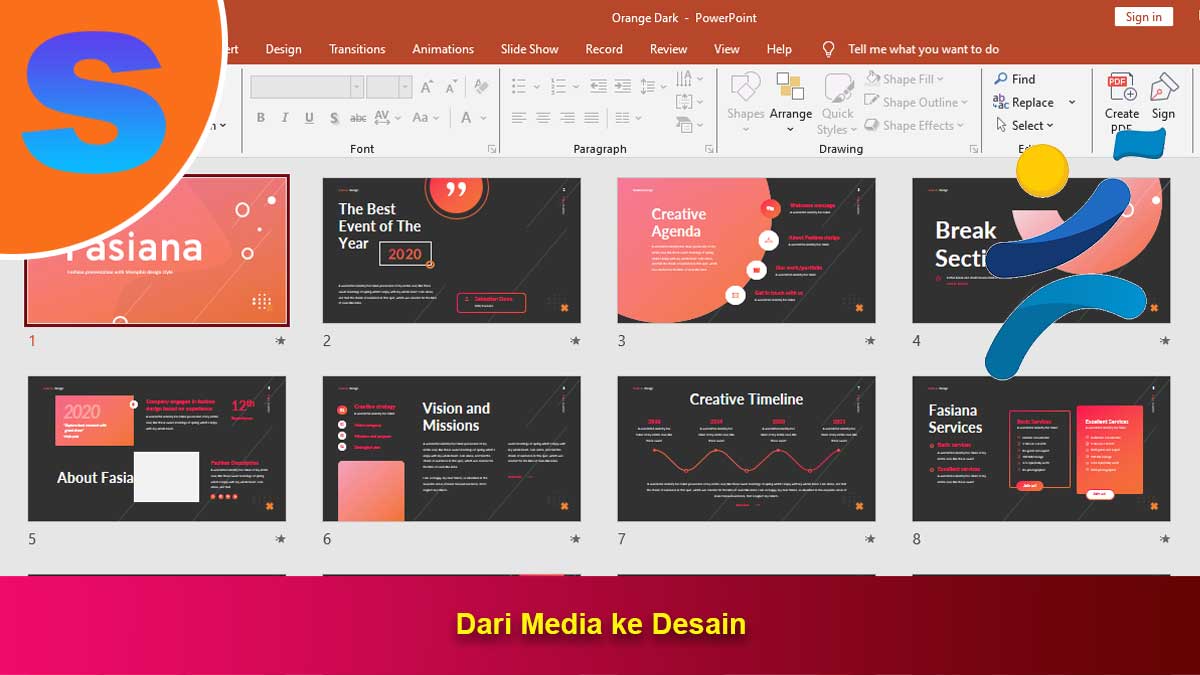Select slide 7 Creative Timeline thumbnail

click(746, 448)
